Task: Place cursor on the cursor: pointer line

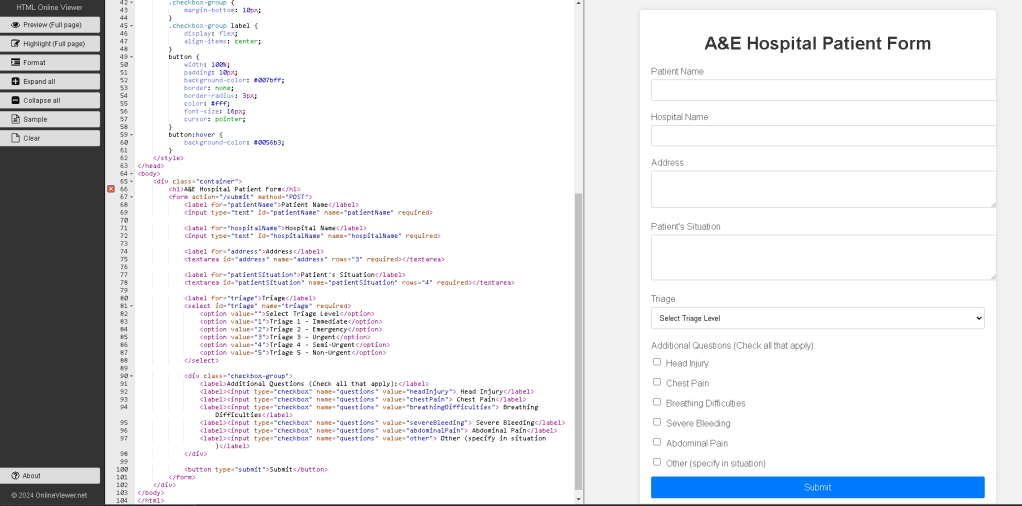Action: [214, 119]
